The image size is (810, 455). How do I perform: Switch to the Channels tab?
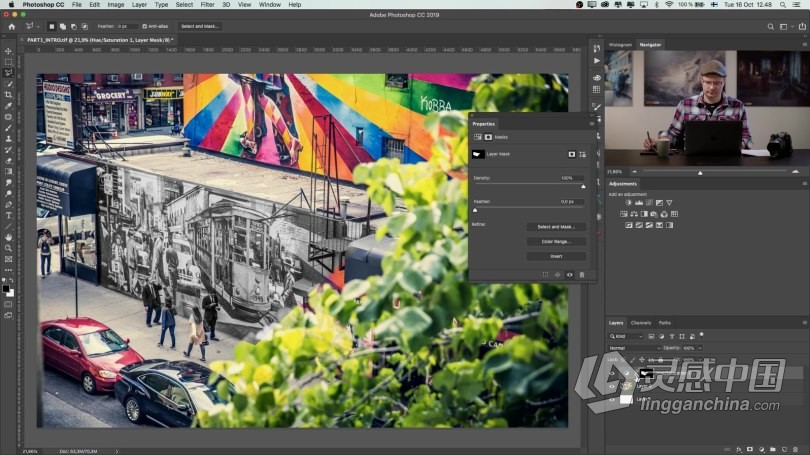pos(641,323)
